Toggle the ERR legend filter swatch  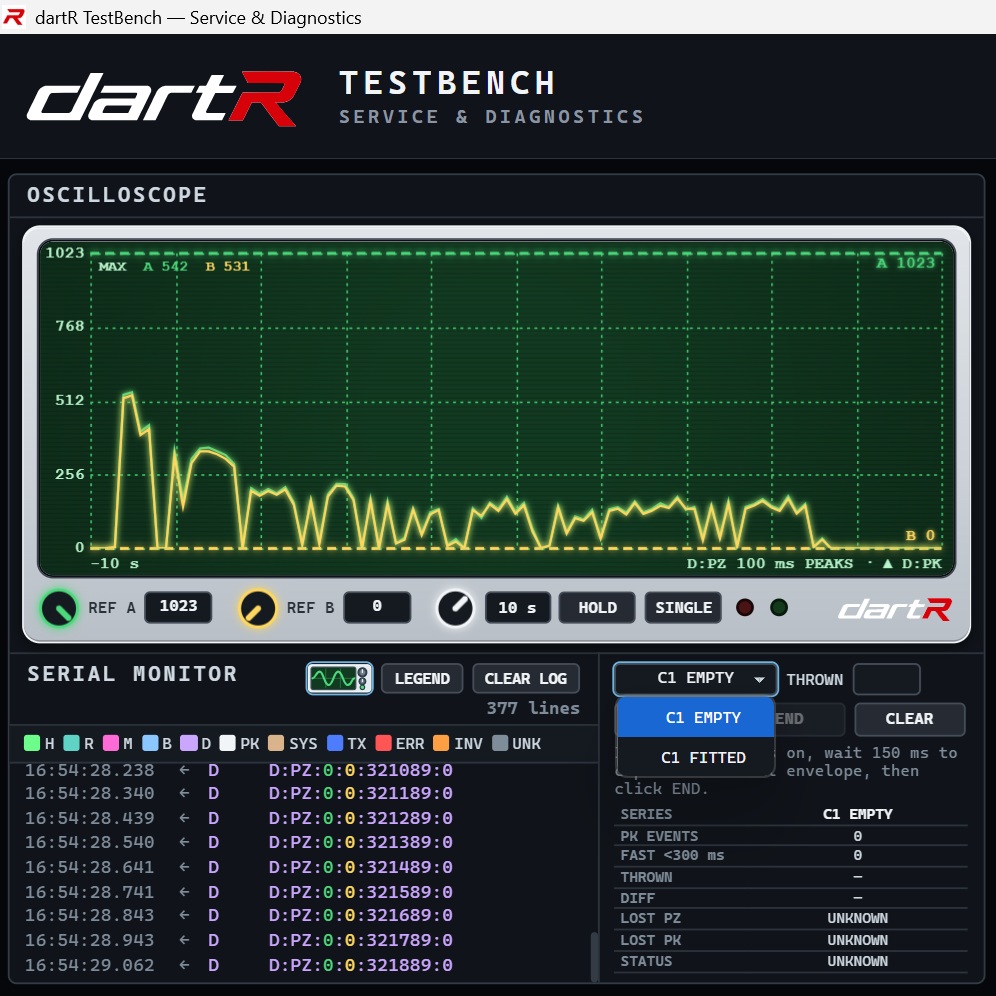click(x=383, y=743)
